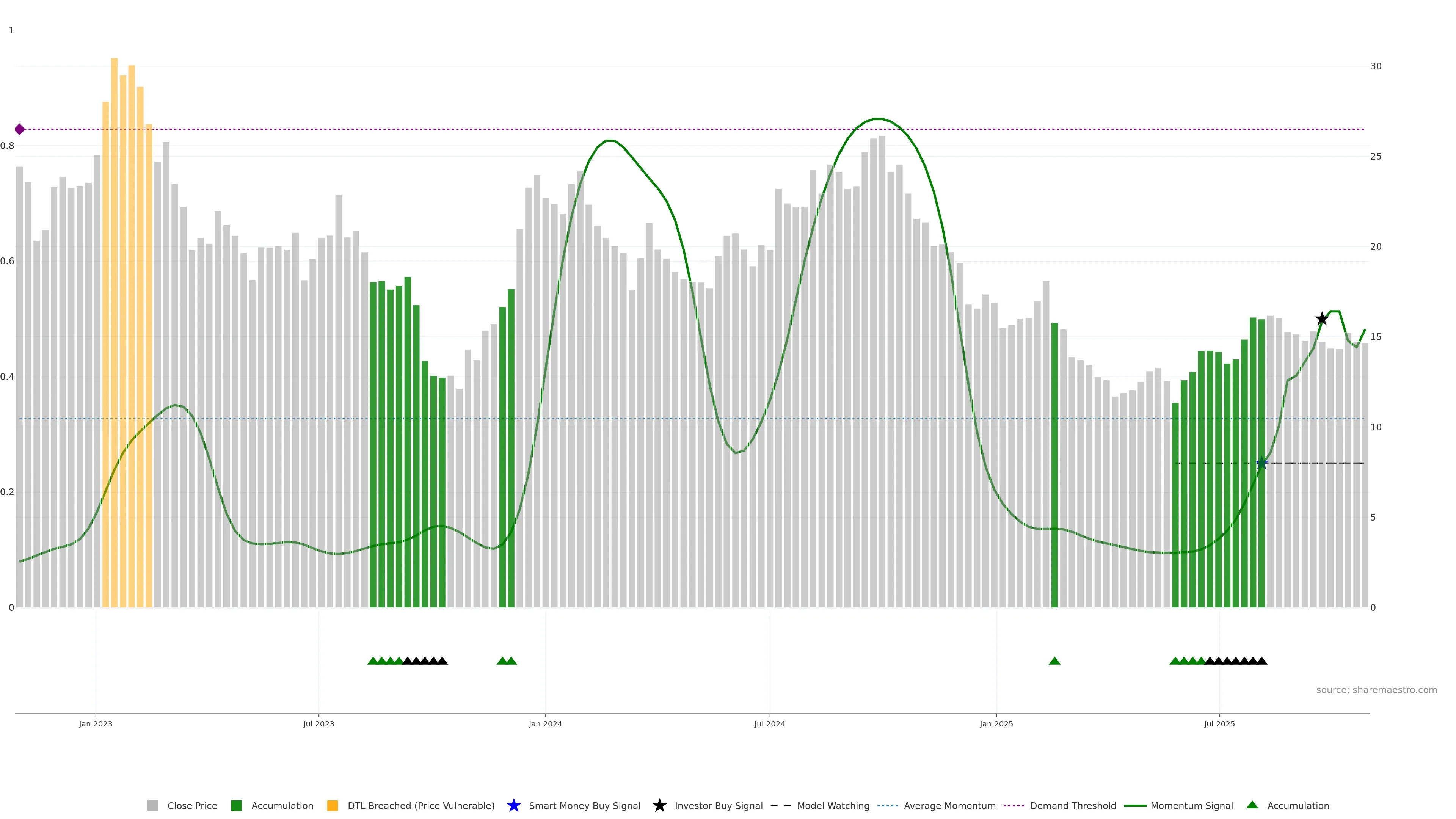Click the source: sharemaestro.com text
Screen dimensions: 1456x819
pyautogui.click(x=1376, y=690)
